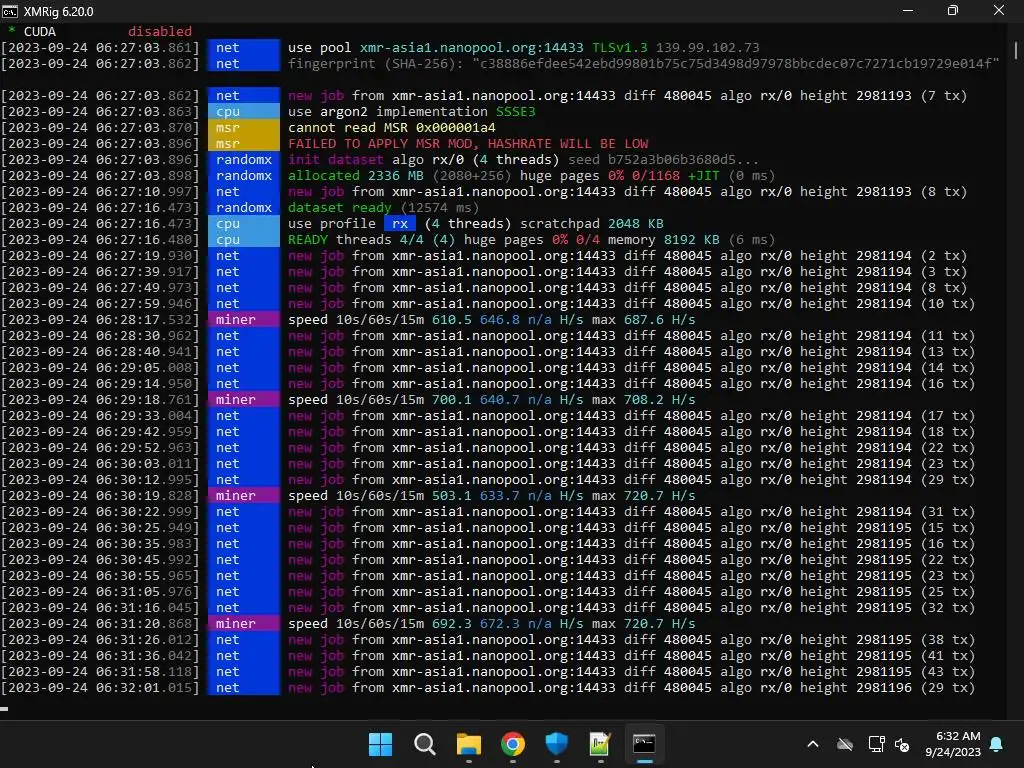
Task: Click the muted volume tray icon
Action: pos(902,744)
